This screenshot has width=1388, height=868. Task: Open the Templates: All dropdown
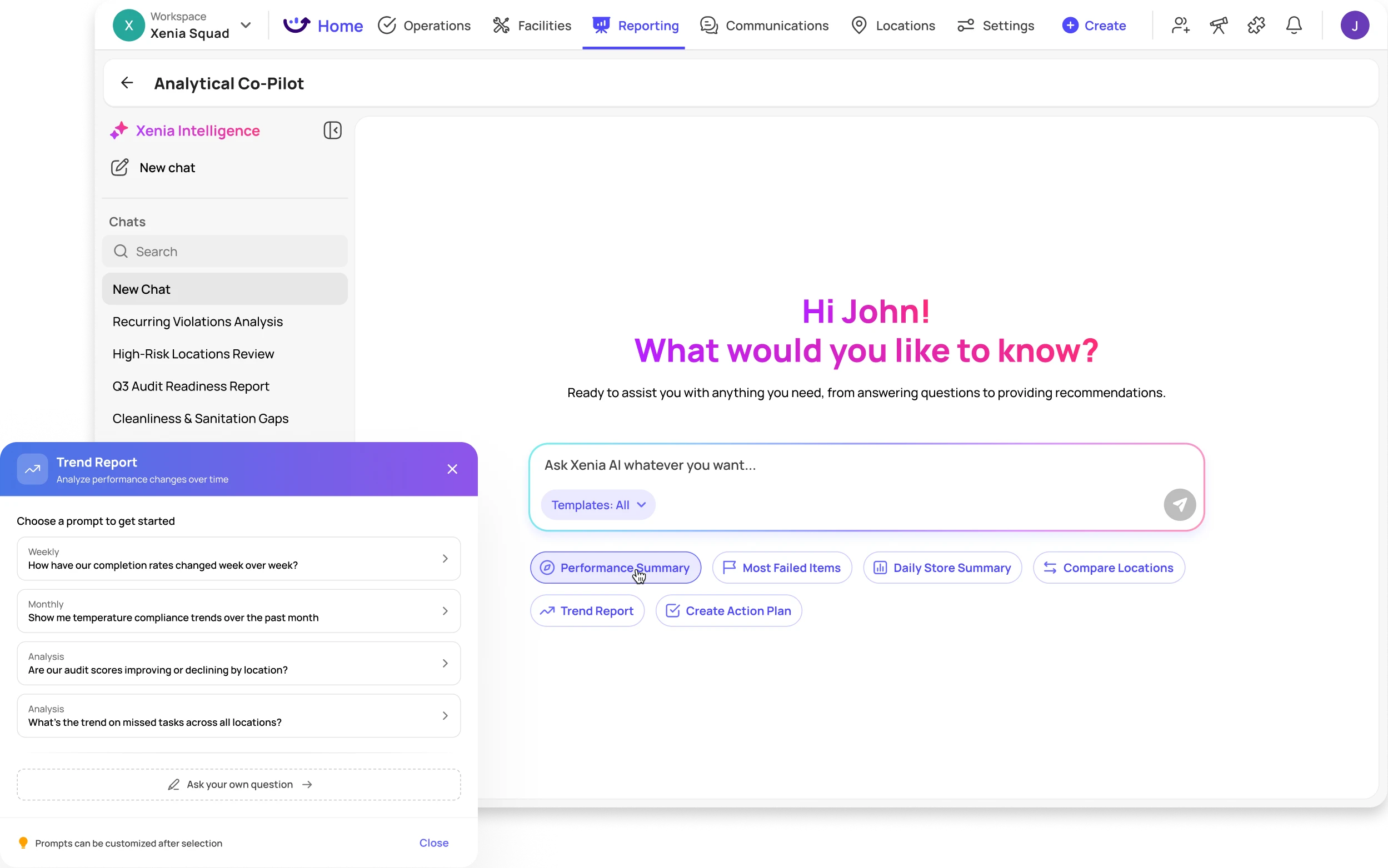tap(598, 505)
